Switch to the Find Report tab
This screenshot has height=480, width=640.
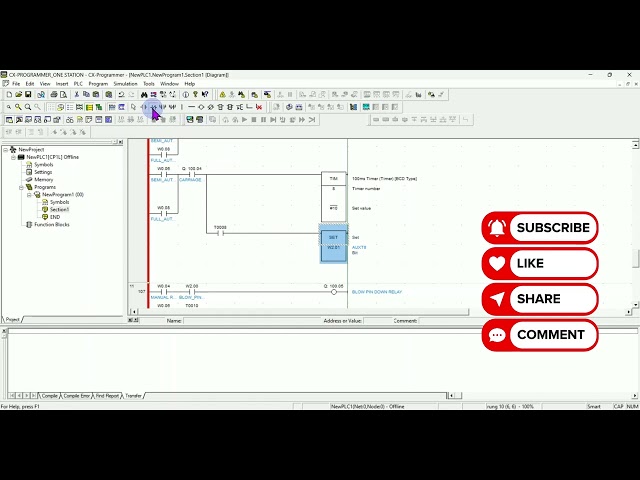107,396
